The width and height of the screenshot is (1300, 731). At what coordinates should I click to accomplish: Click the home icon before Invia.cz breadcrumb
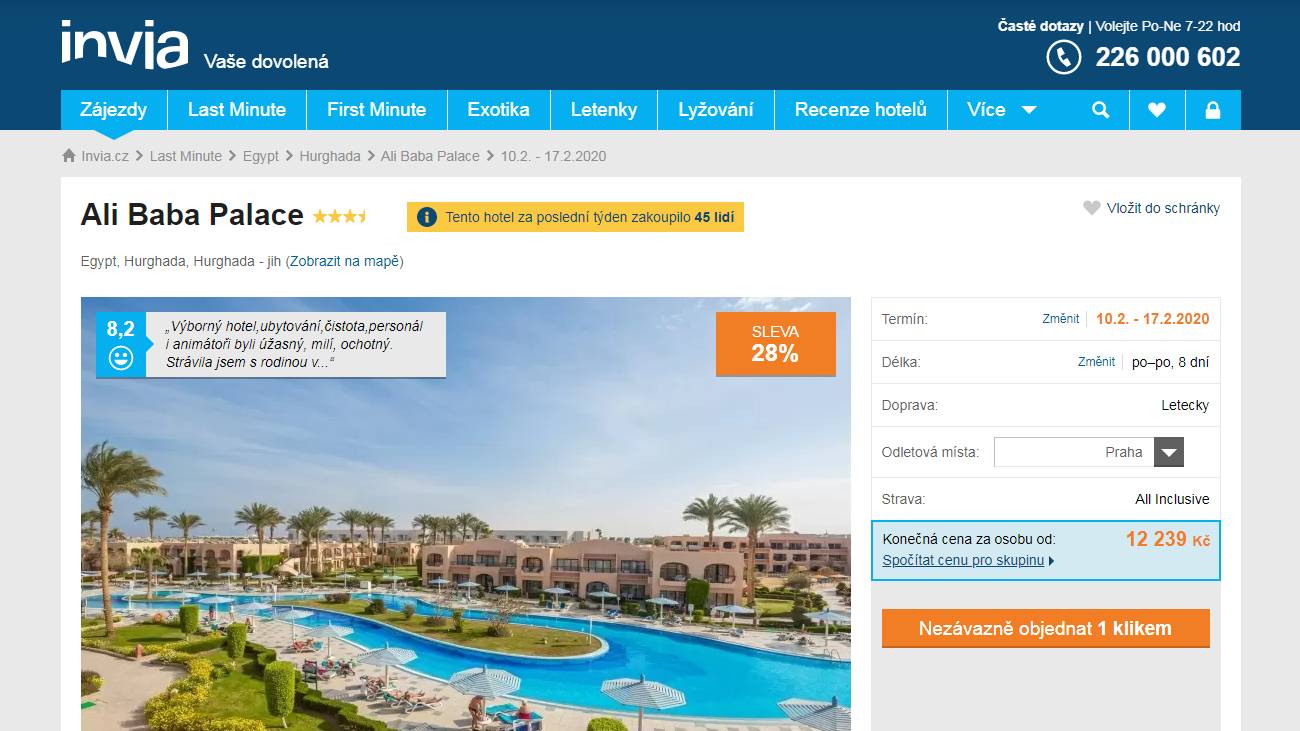tap(69, 156)
